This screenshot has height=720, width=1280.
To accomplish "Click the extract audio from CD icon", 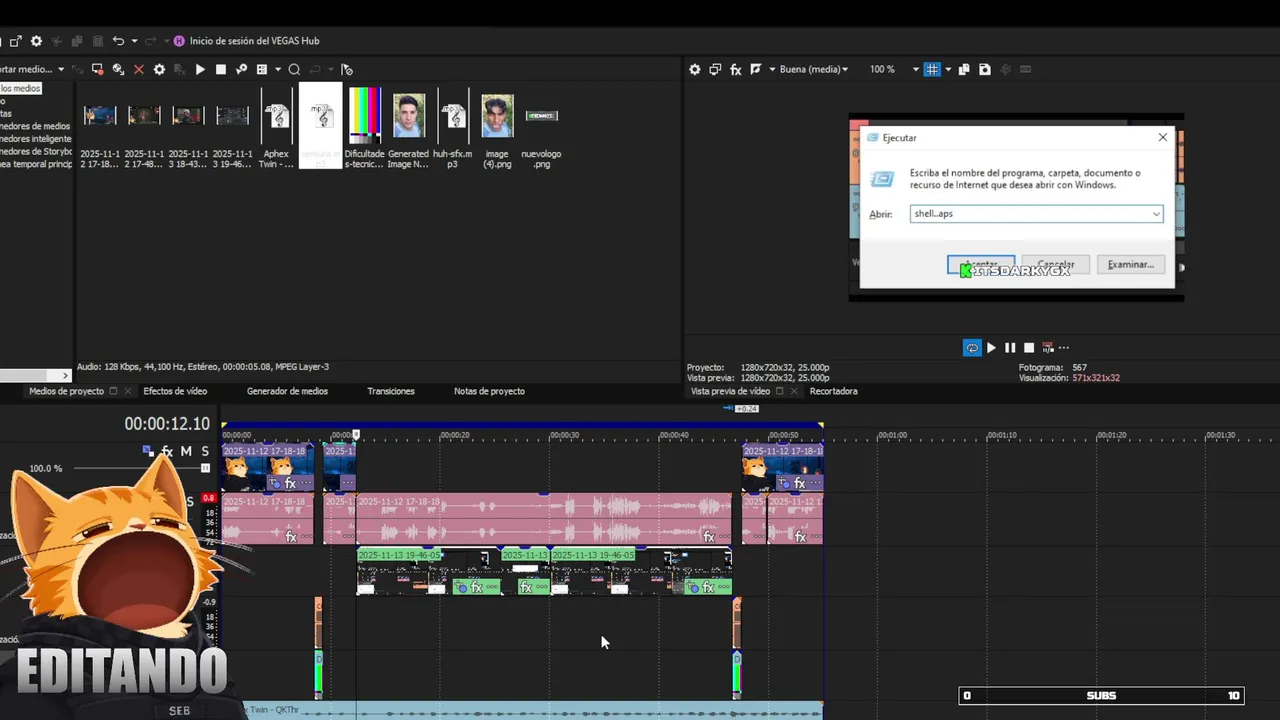I will [x=118, y=70].
